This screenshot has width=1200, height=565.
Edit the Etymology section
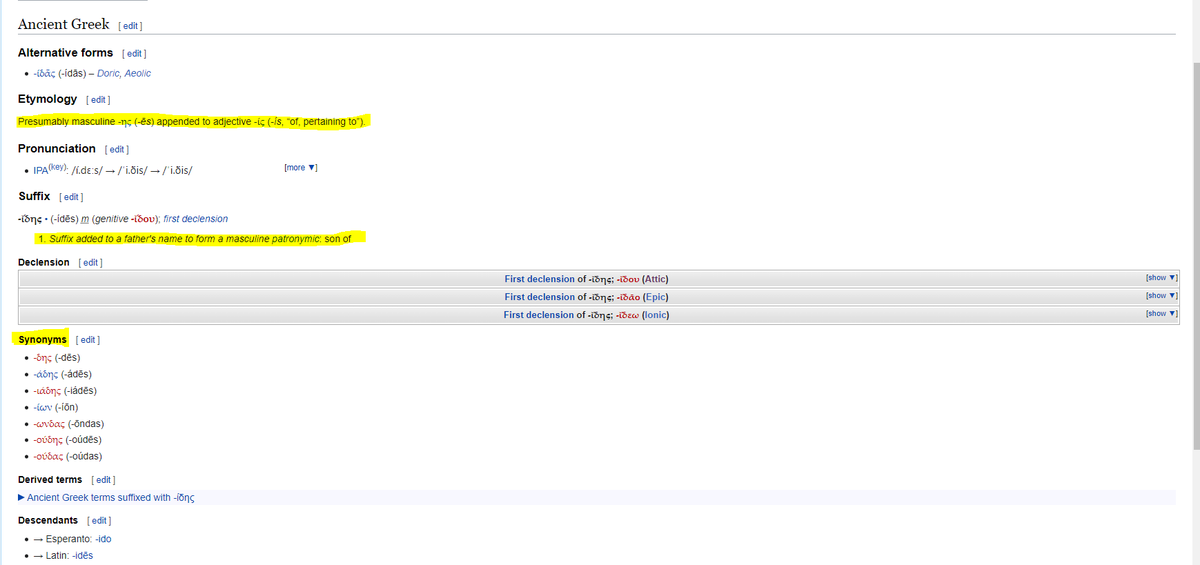(99, 100)
